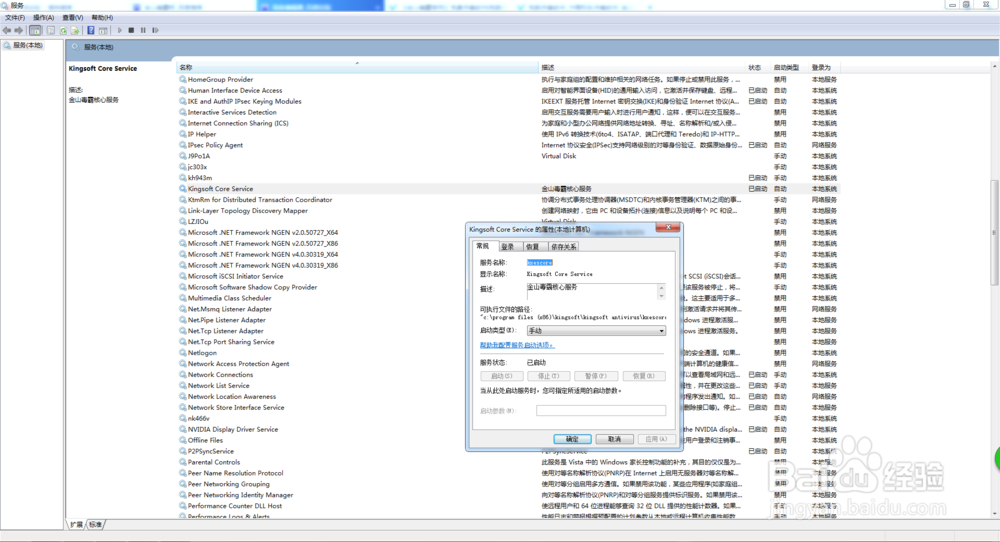Click the 应用(A) button in the dialog
The image size is (1000, 542).
[656, 439]
